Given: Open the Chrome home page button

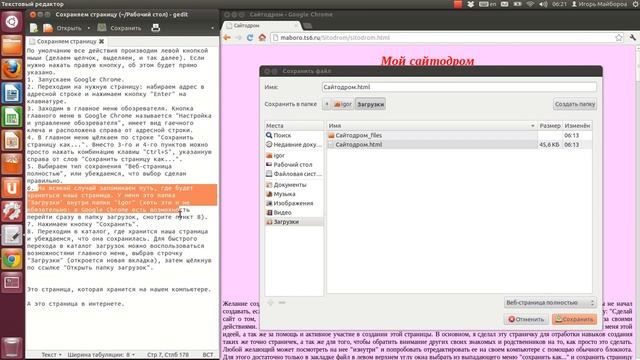Looking at the screenshot, I should [x=262, y=38].
